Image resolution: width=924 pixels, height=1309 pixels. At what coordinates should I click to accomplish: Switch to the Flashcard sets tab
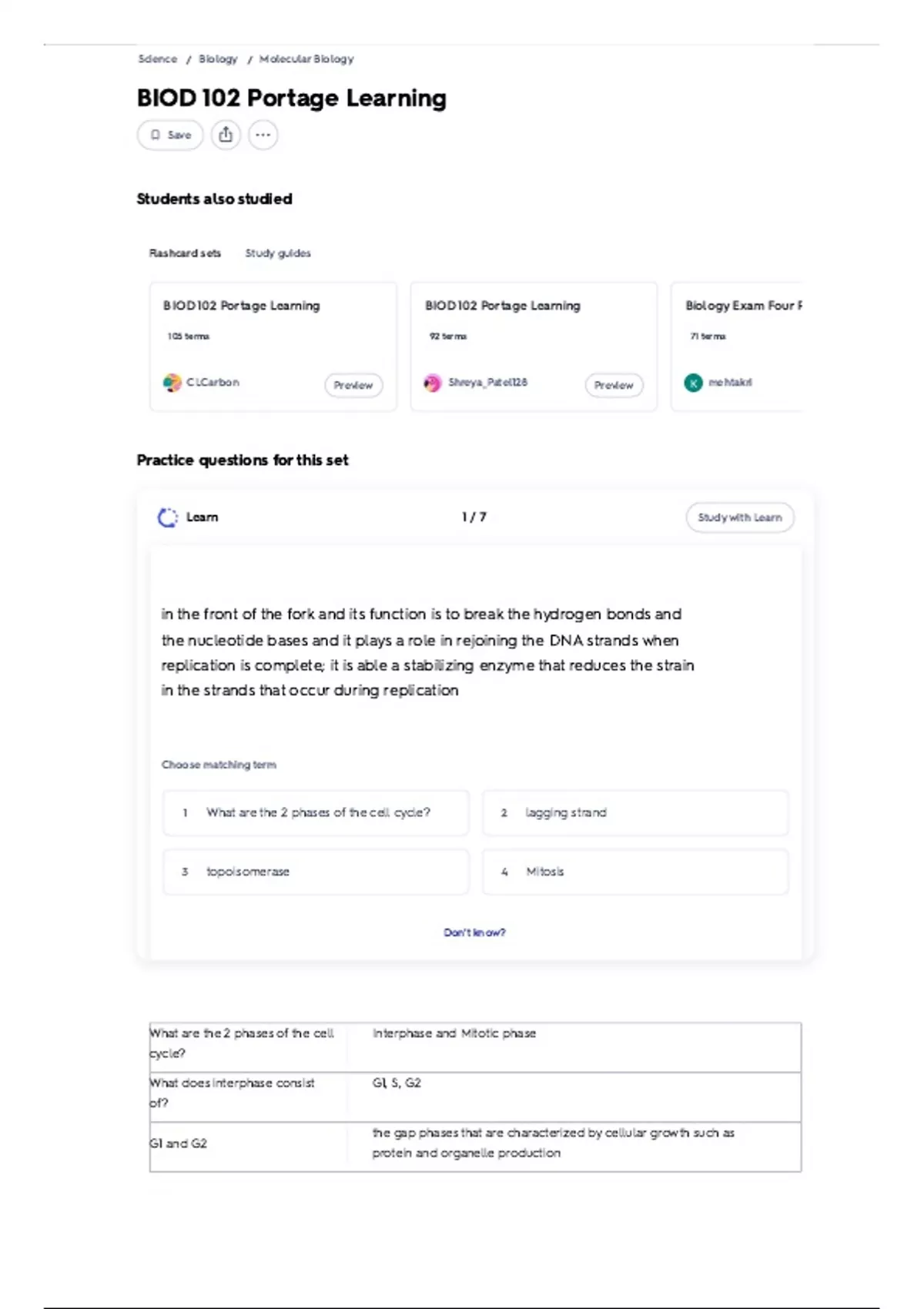point(185,253)
